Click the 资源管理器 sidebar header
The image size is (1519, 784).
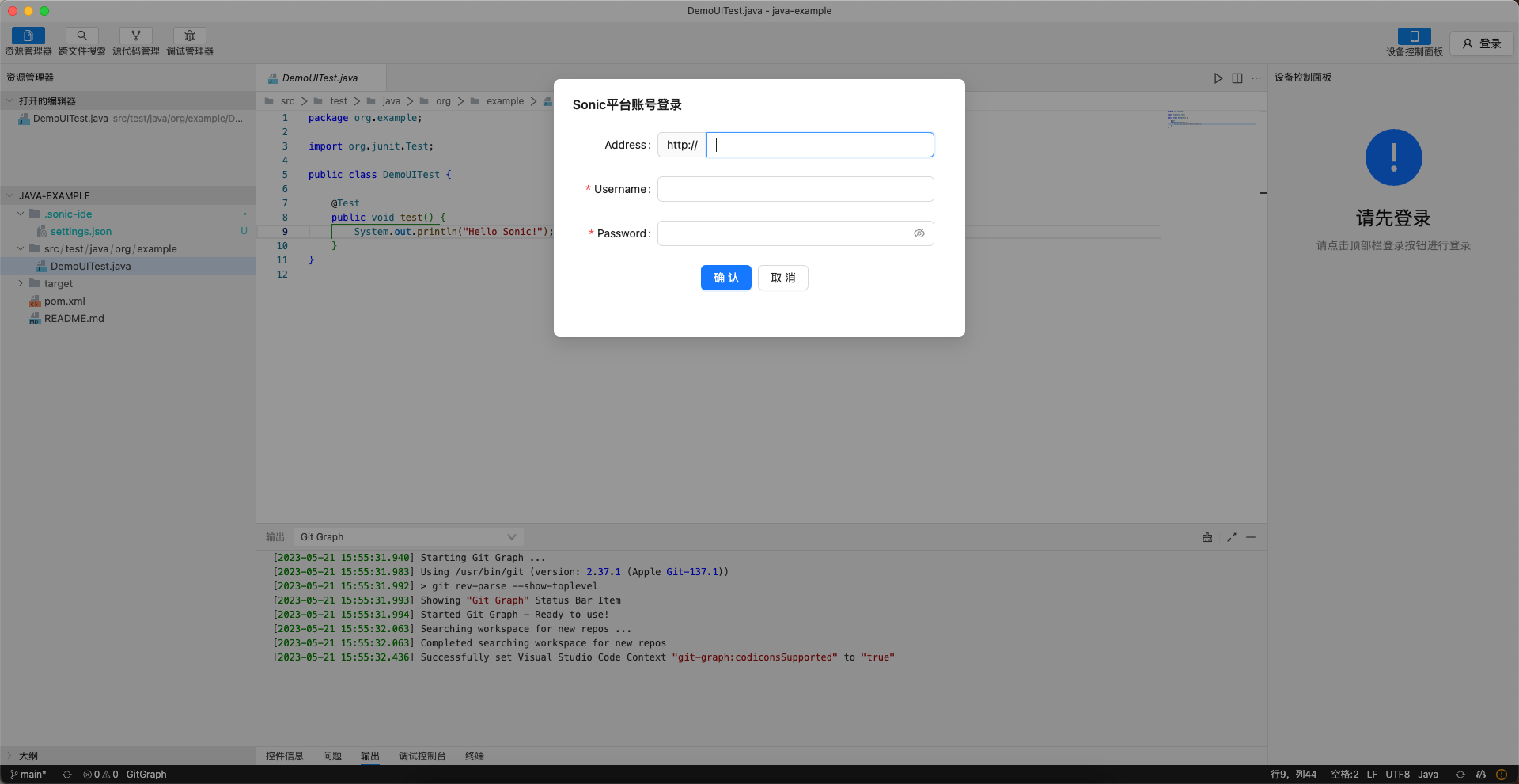pos(30,78)
